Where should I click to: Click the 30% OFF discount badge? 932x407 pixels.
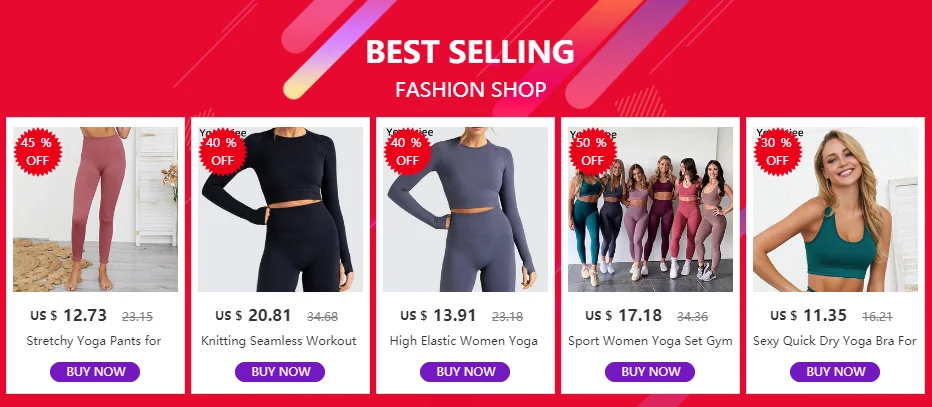(x=777, y=152)
